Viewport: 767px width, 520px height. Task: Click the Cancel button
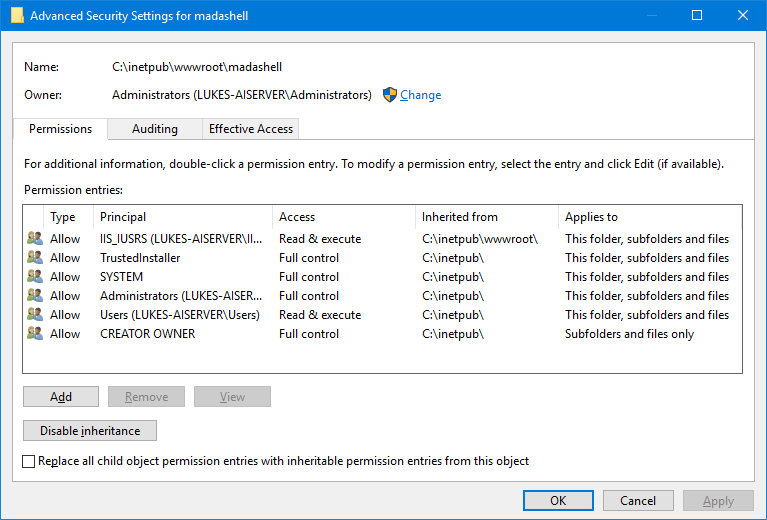click(x=638, y=500)
